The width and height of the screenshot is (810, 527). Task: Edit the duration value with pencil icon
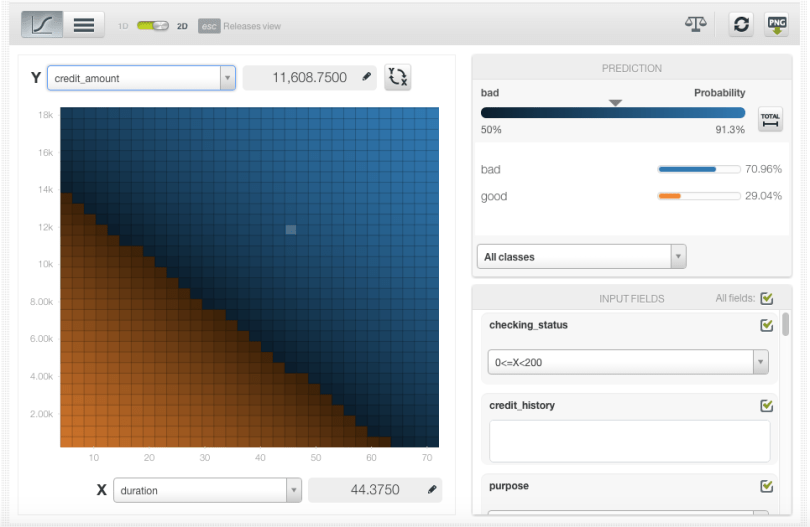432,490
